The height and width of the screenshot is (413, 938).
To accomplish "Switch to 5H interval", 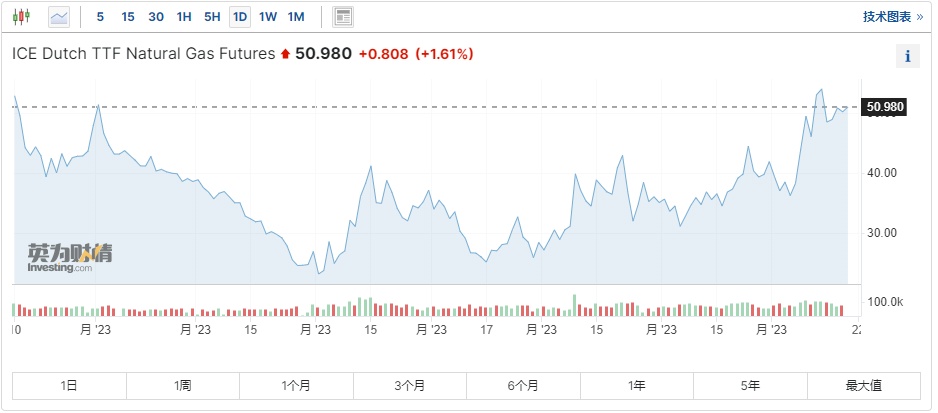I will [212, 17].
